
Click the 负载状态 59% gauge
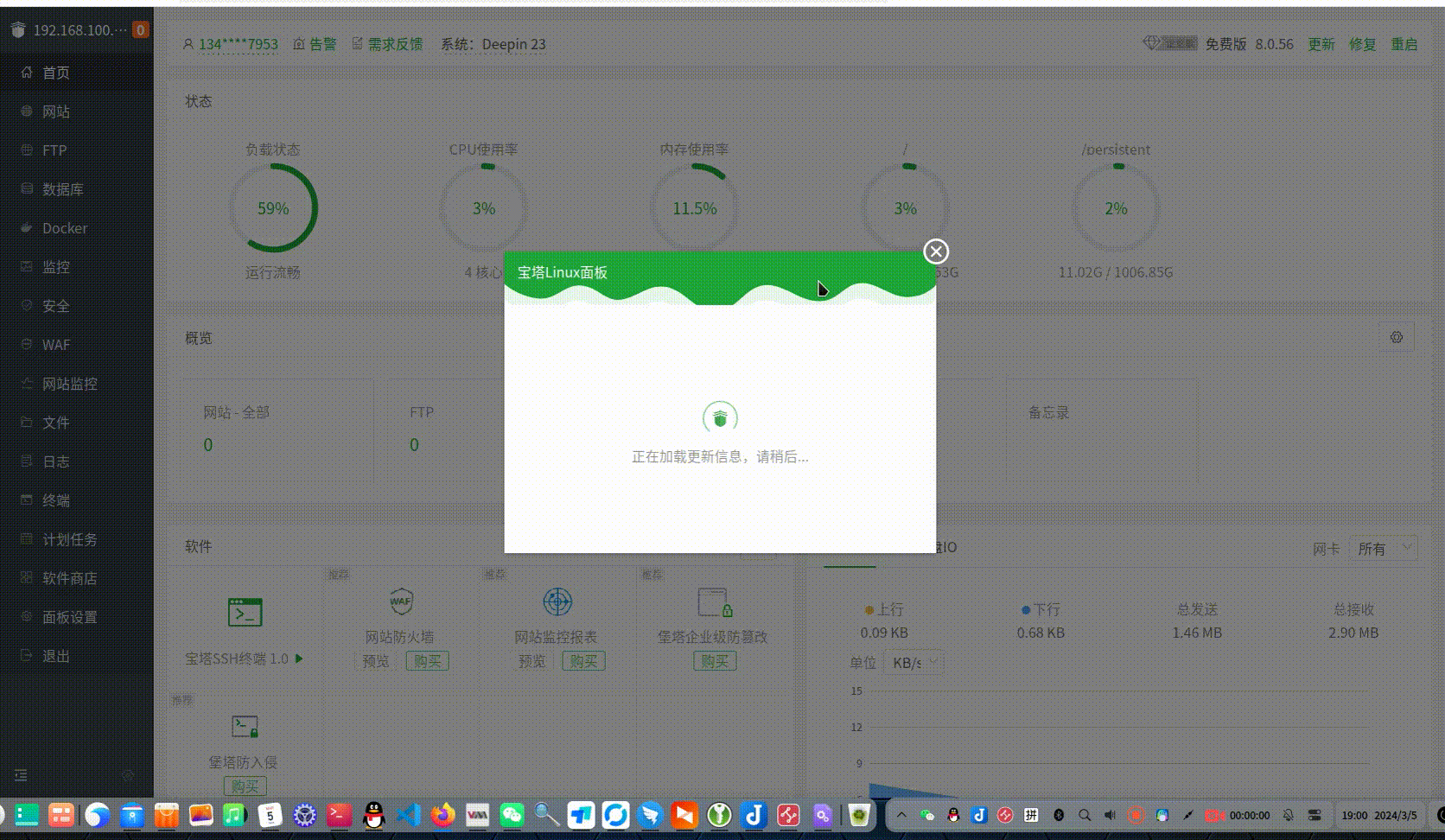273,208
